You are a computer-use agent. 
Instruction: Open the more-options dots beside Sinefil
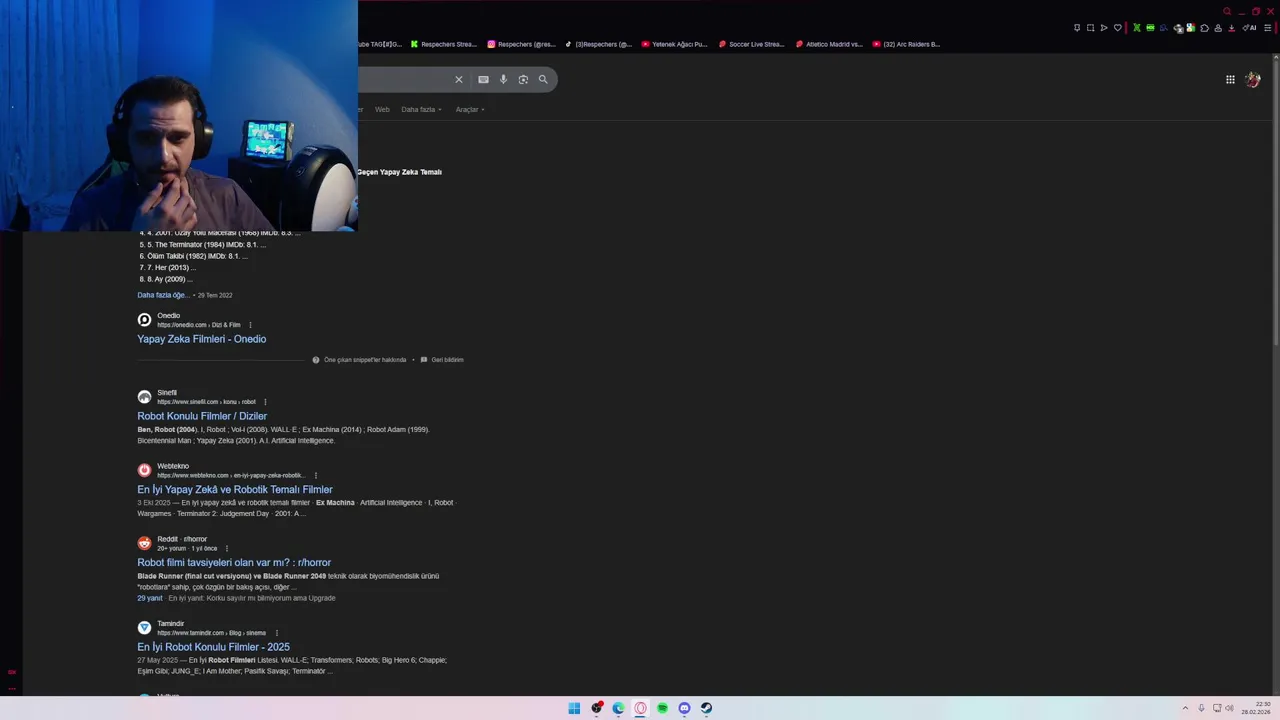pyautogui.click(x=265, y=402)
